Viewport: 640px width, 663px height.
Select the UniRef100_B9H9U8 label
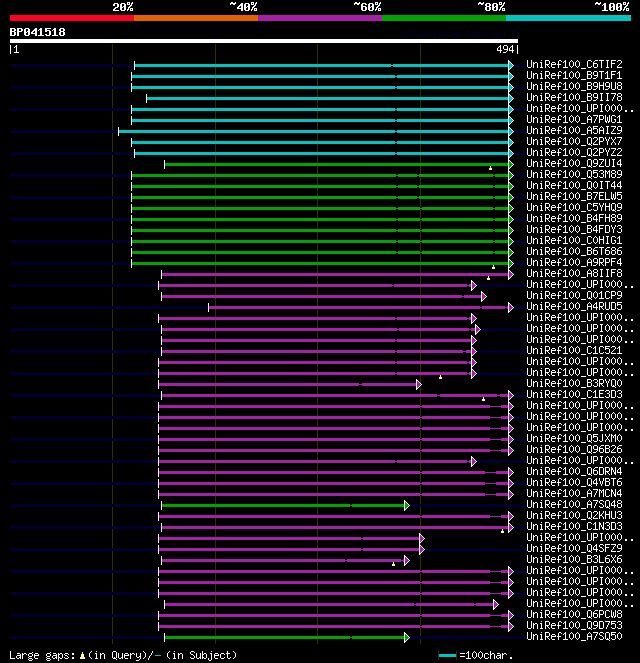point(574,86)
